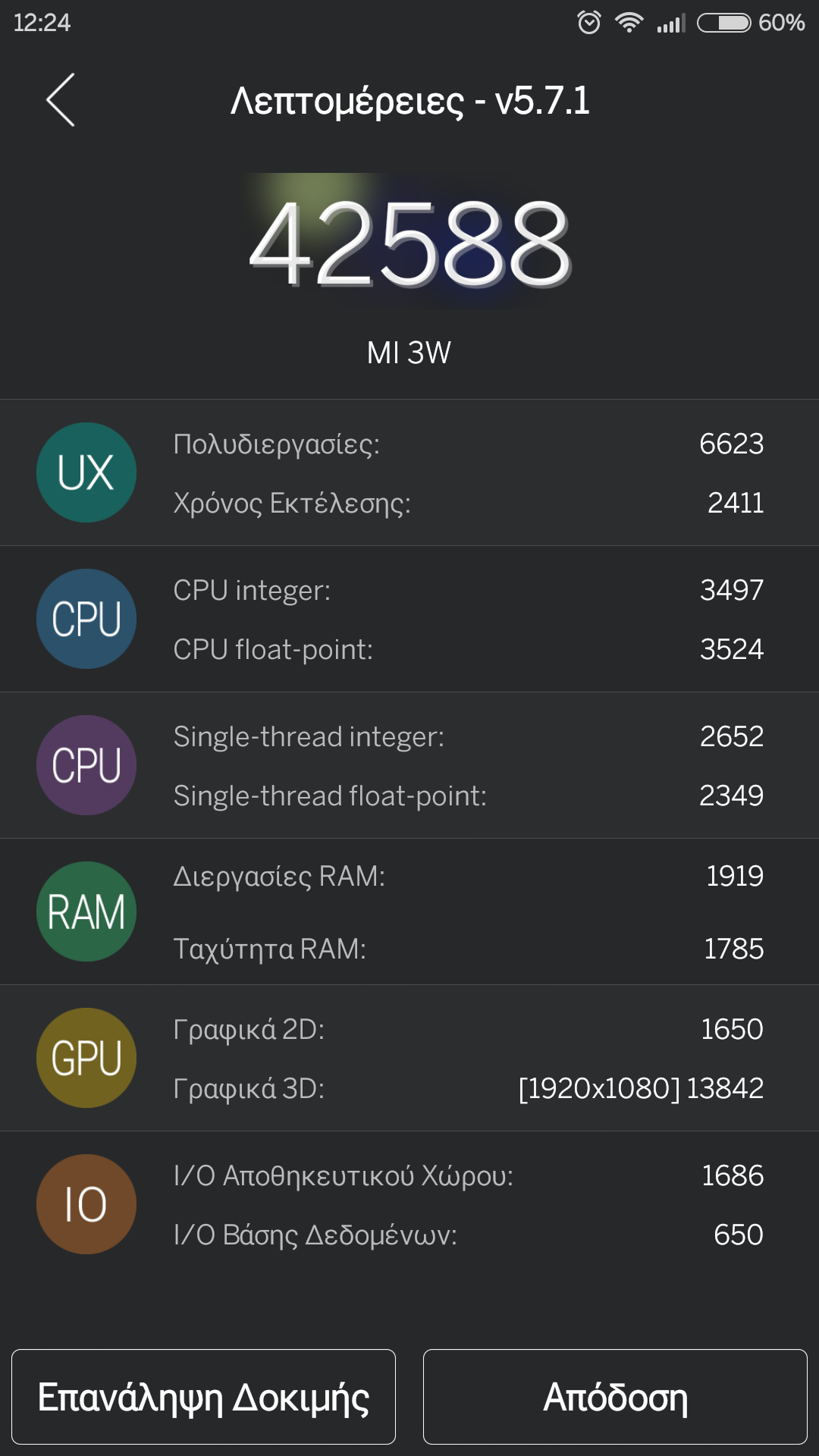Image resolution: width=819 pixels, height=1456 pixels.
Task: Tap the MI 3W device name
Action: click(409, 353)
